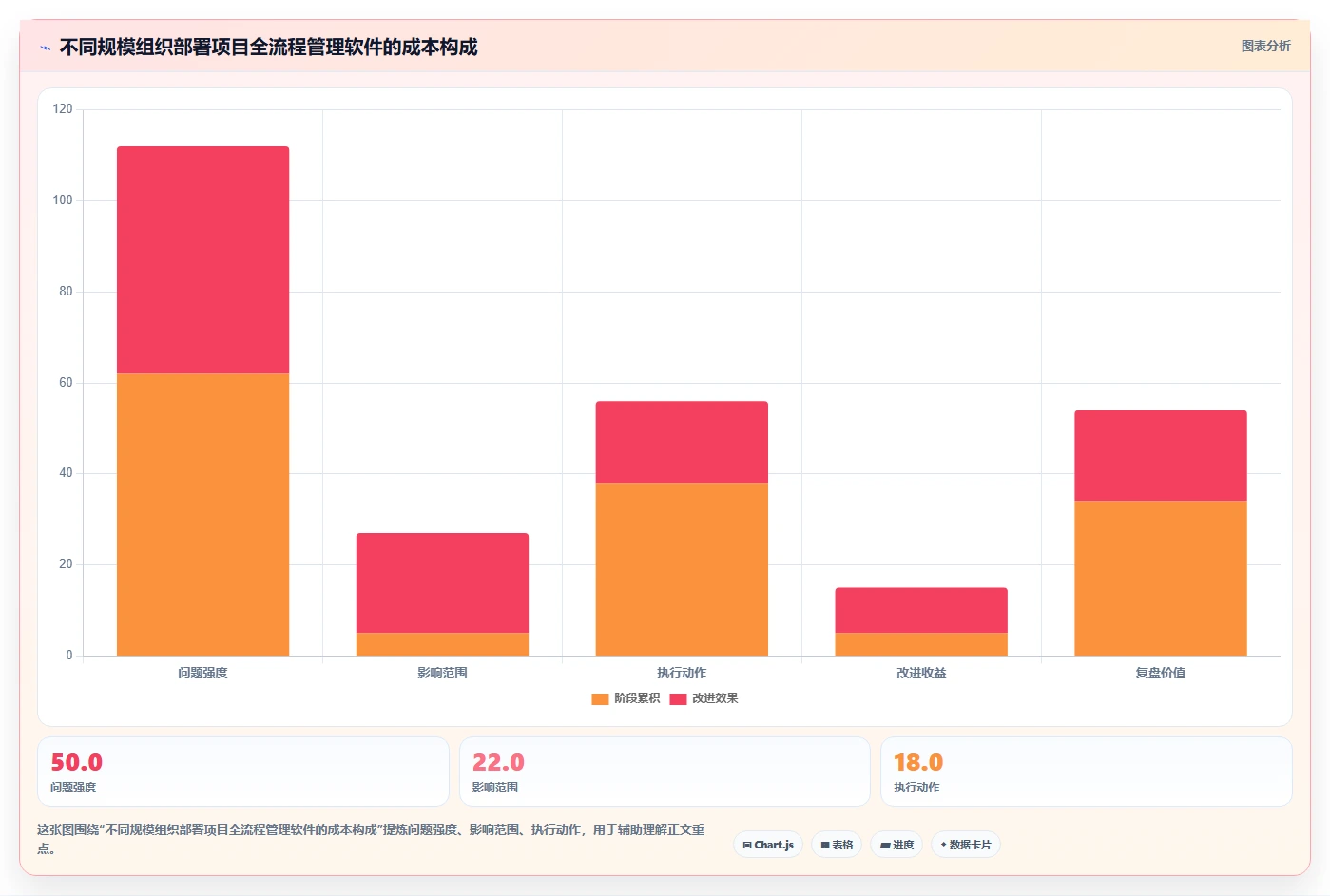Click the red segment of 问题强度 bar
1330x896 pixels.
(x=202, y=259)
